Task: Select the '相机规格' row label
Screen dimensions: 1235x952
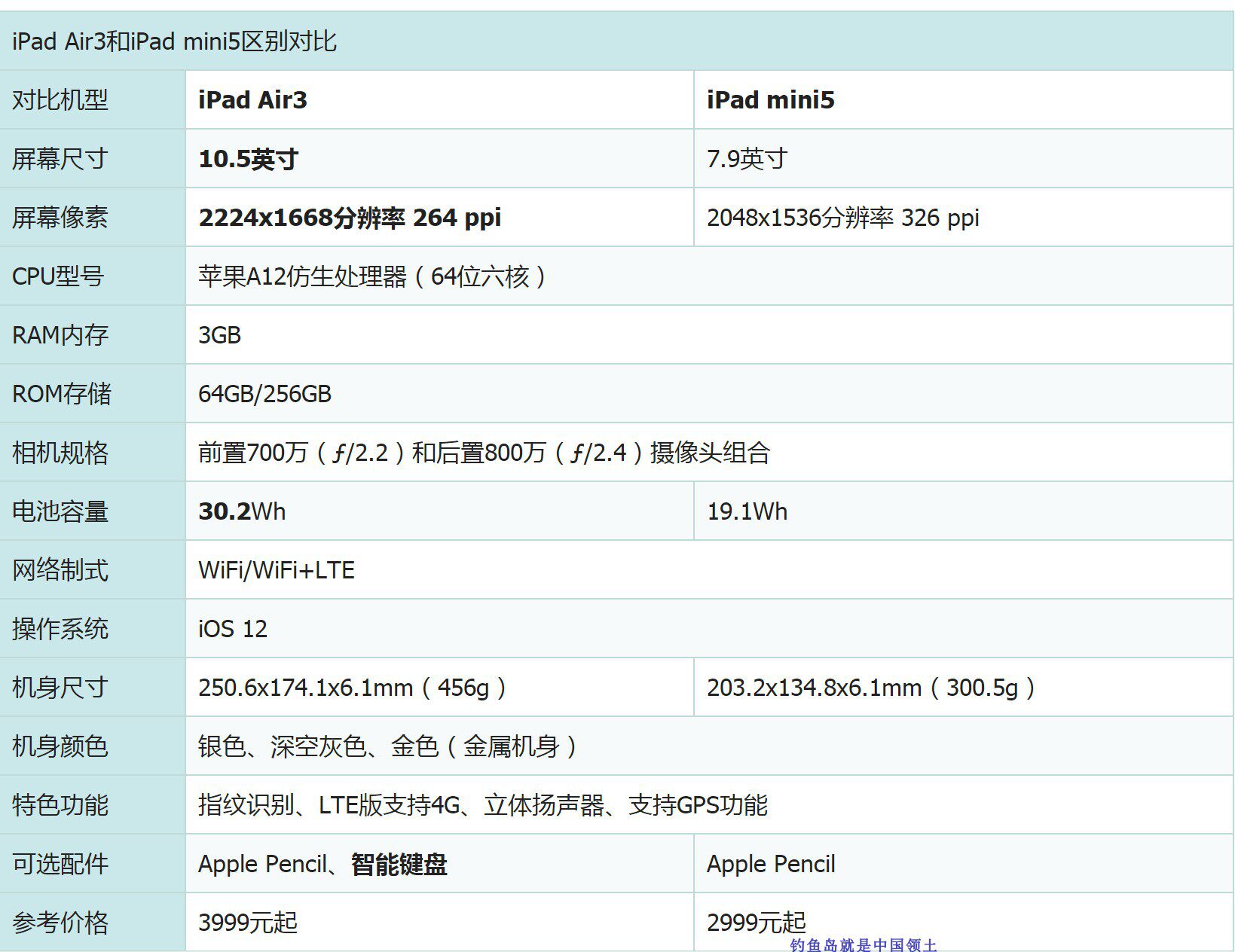Action: point(60,452)
